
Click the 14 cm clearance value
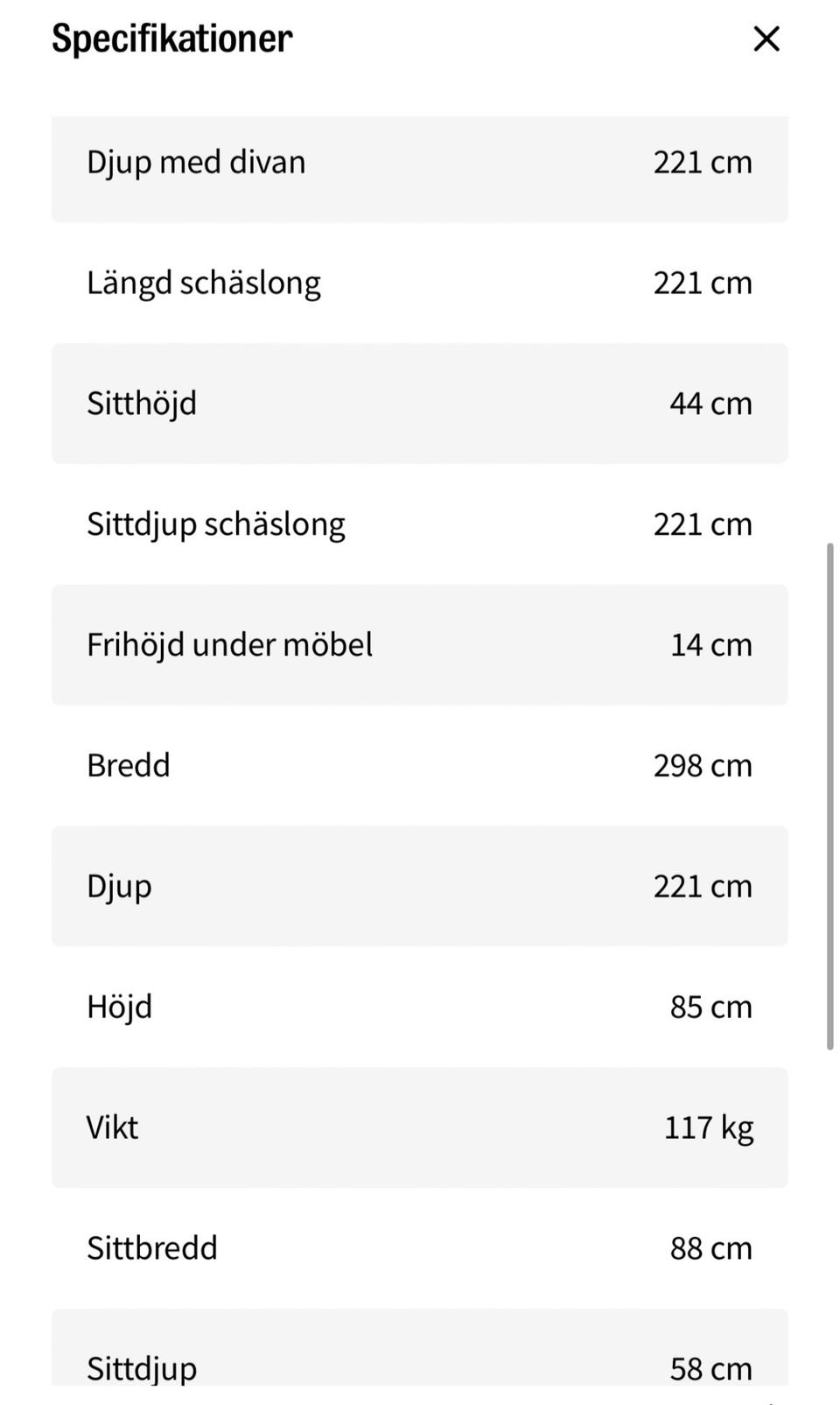coord(710,645)
